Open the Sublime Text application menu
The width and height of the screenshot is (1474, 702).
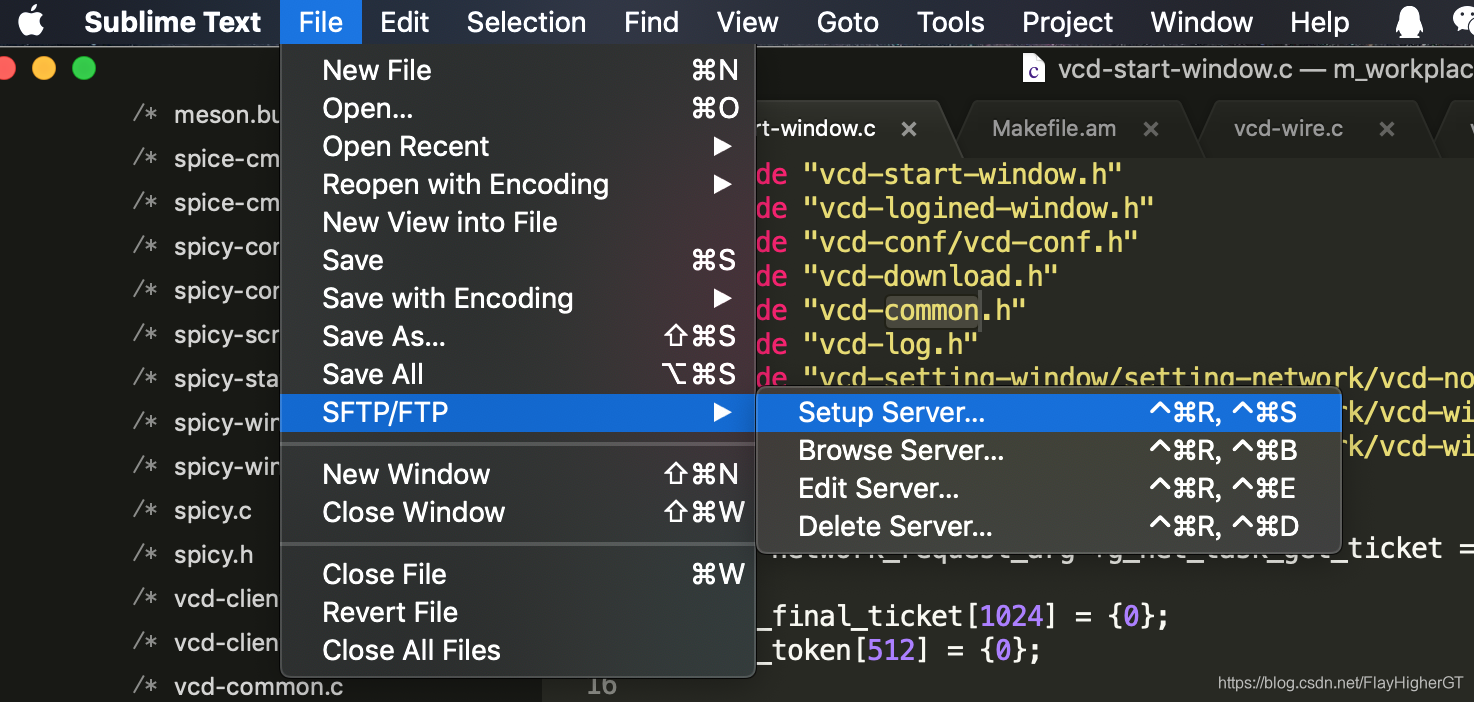(172, 22)
